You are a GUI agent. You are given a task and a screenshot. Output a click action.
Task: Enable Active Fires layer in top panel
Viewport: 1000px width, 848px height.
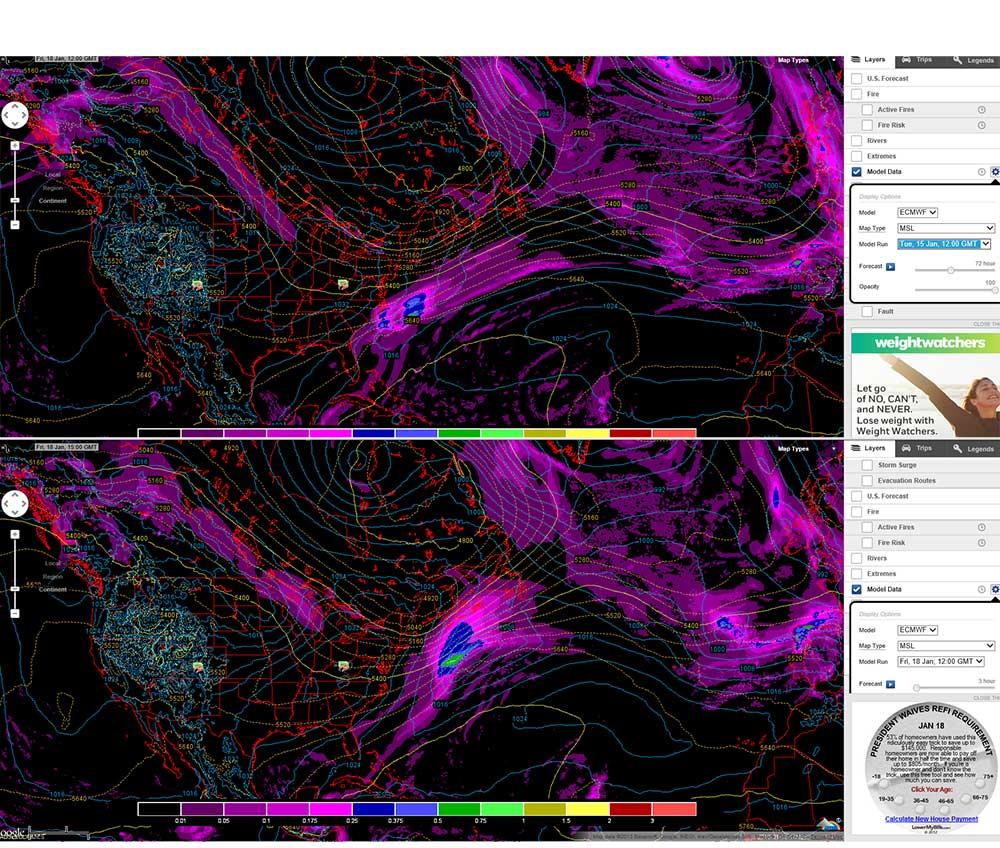867,110
